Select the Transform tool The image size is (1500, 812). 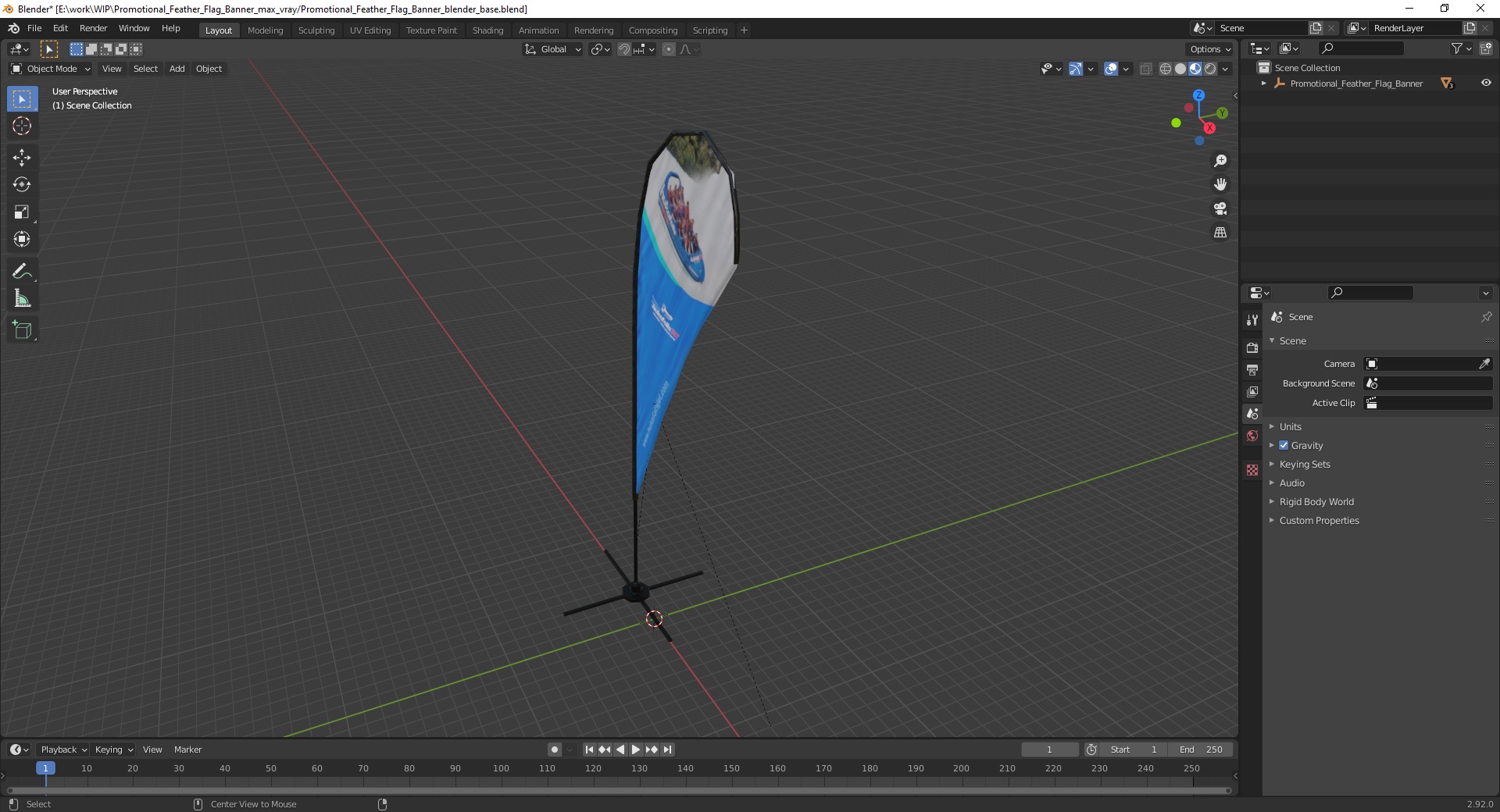pos(22,239)
